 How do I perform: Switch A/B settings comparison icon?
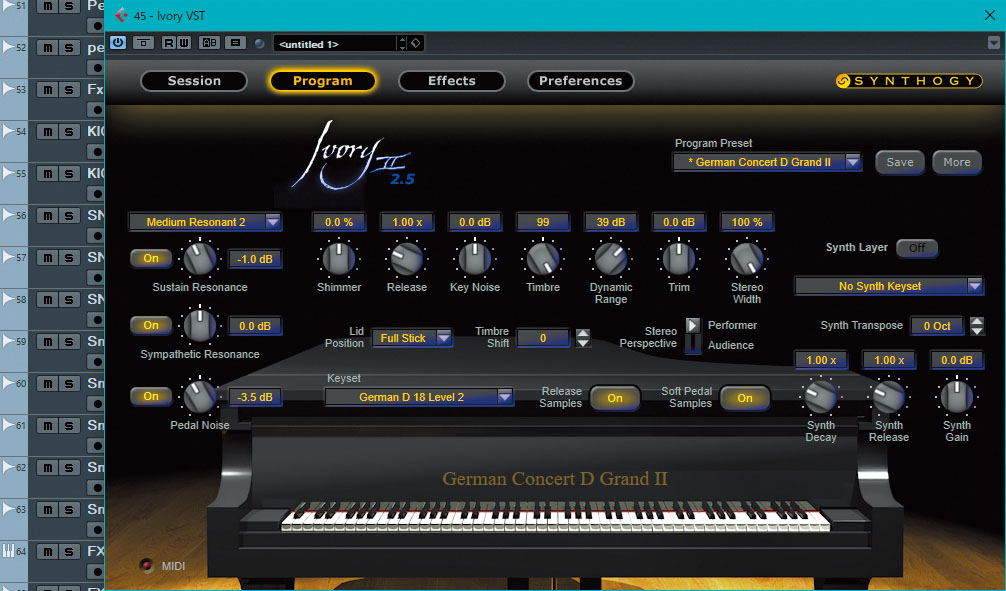(209, 43)
